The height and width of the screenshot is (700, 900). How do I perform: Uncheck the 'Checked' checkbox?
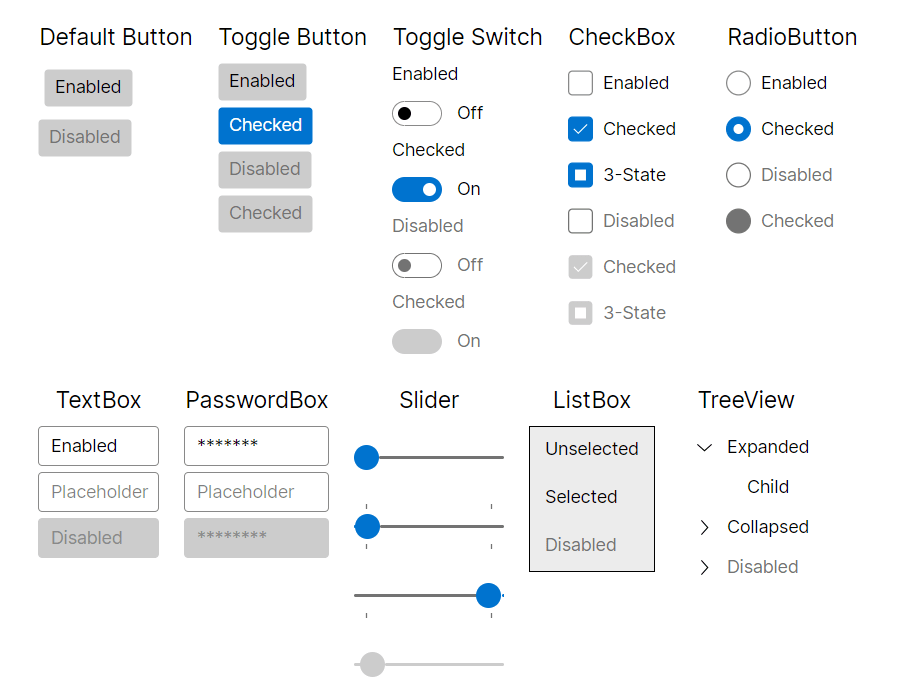[580, 129]
